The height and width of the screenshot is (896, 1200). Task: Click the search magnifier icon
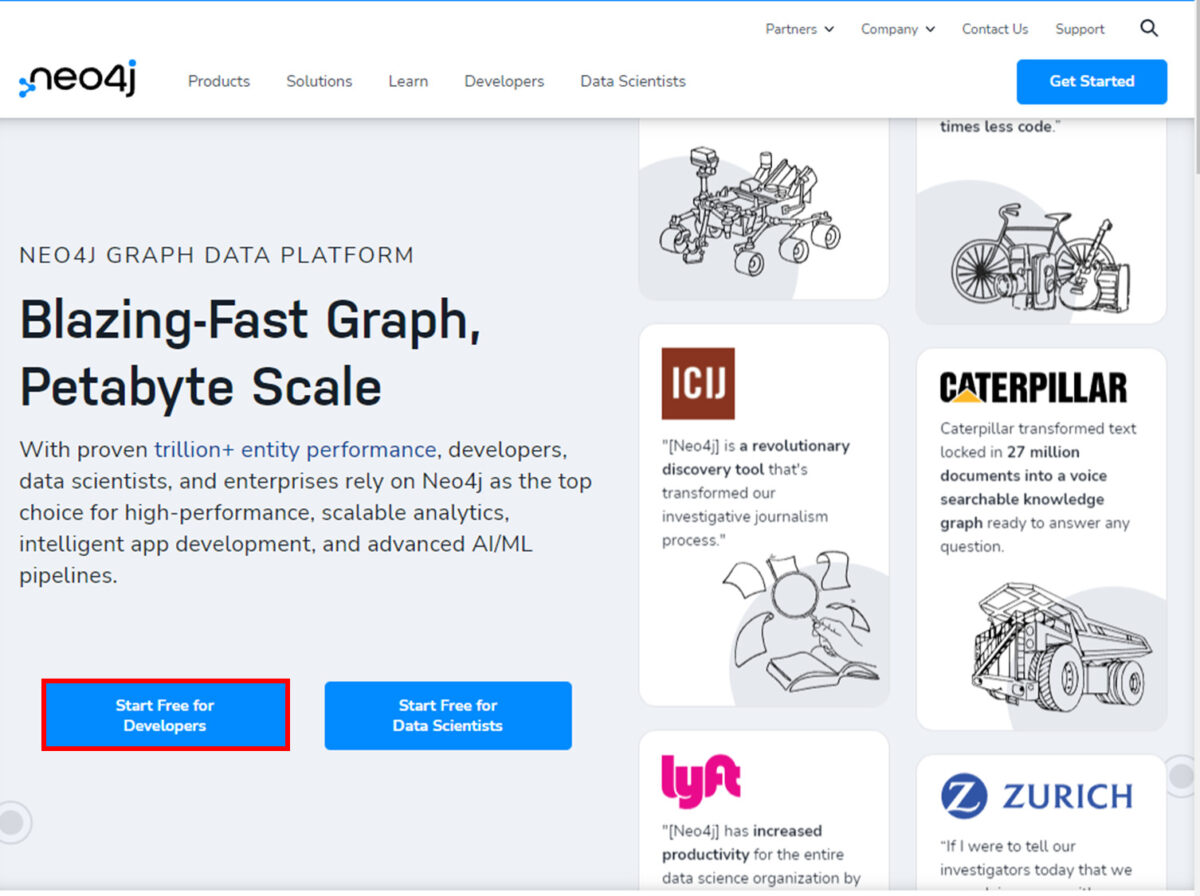(x=1149, y=29)
